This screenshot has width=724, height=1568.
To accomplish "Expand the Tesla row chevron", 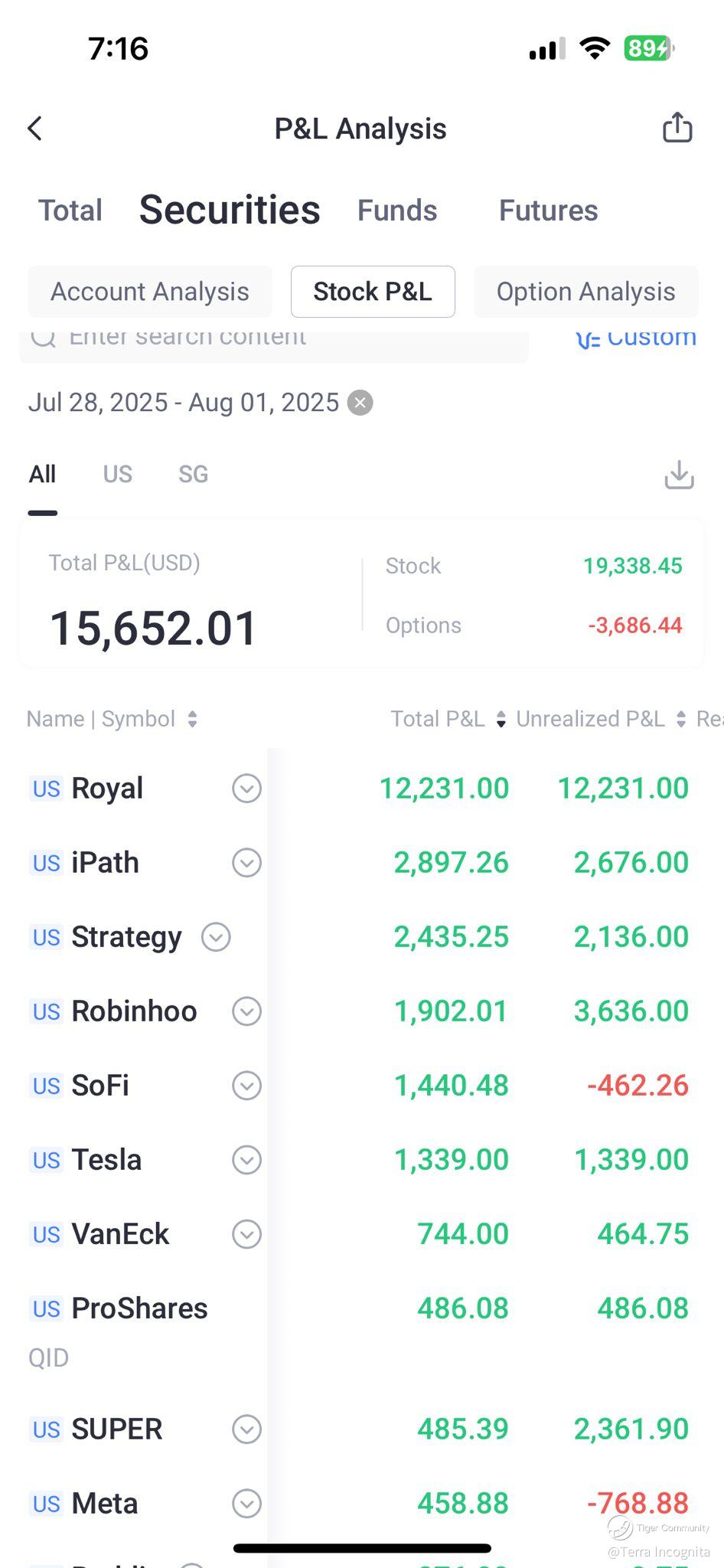I will coord(246,1160).
